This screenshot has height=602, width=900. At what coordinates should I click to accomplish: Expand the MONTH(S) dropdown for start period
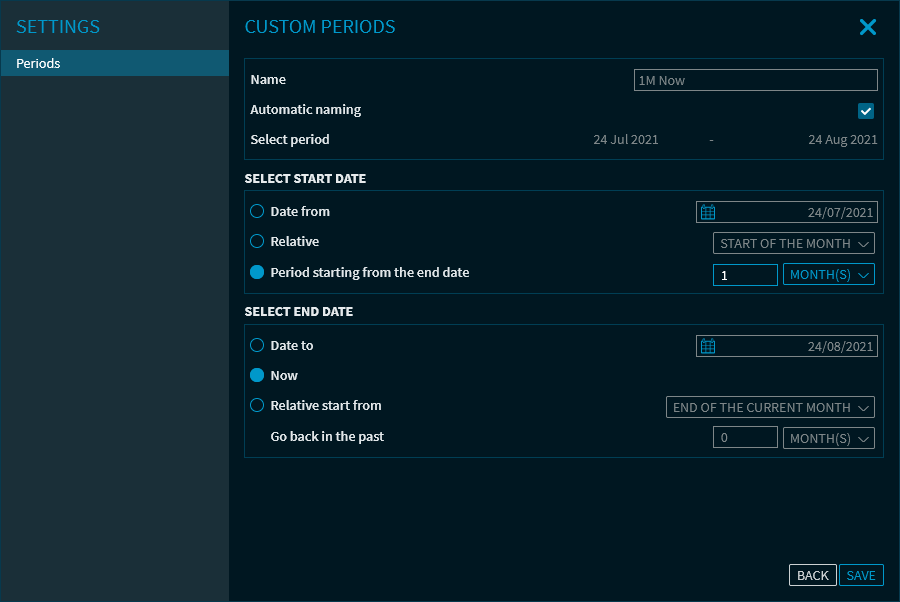(828, 274)
